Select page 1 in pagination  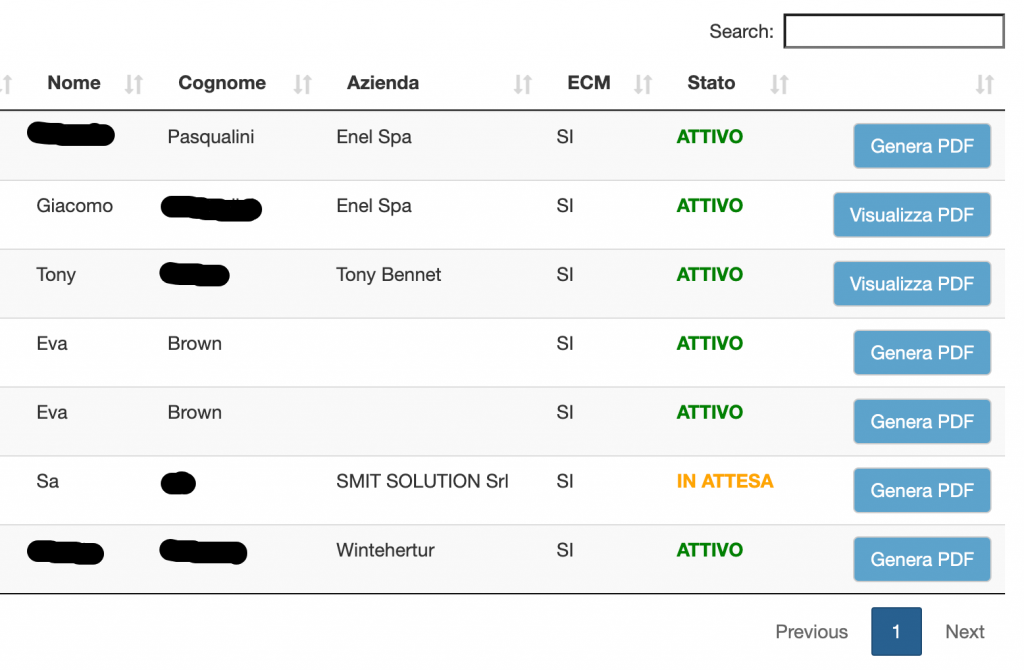[x=896, y=632]
